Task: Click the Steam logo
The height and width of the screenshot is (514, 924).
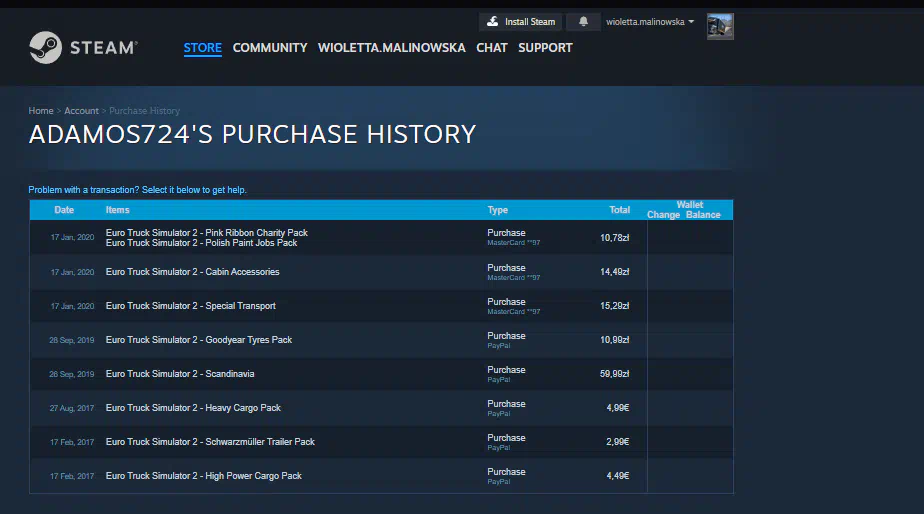Action: click(x=83, y=47)
